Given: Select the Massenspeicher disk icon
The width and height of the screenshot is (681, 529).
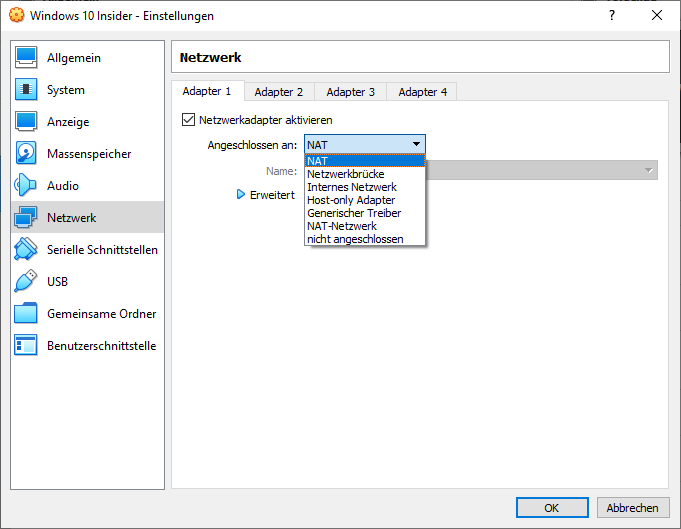Looking at the screenshot, I should 26,153.
